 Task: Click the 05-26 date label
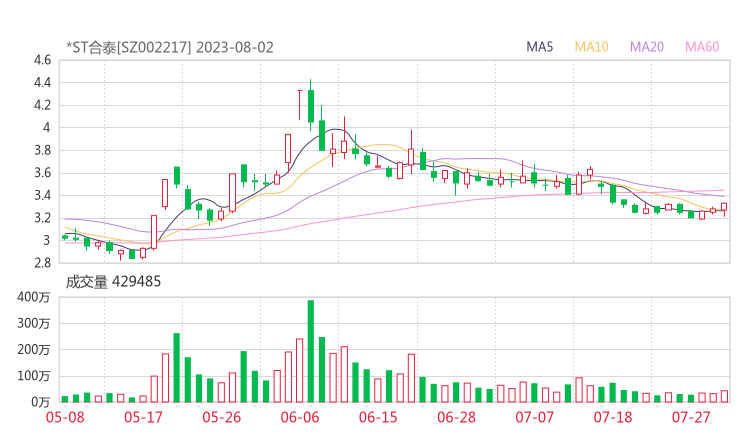click(221, 417)
